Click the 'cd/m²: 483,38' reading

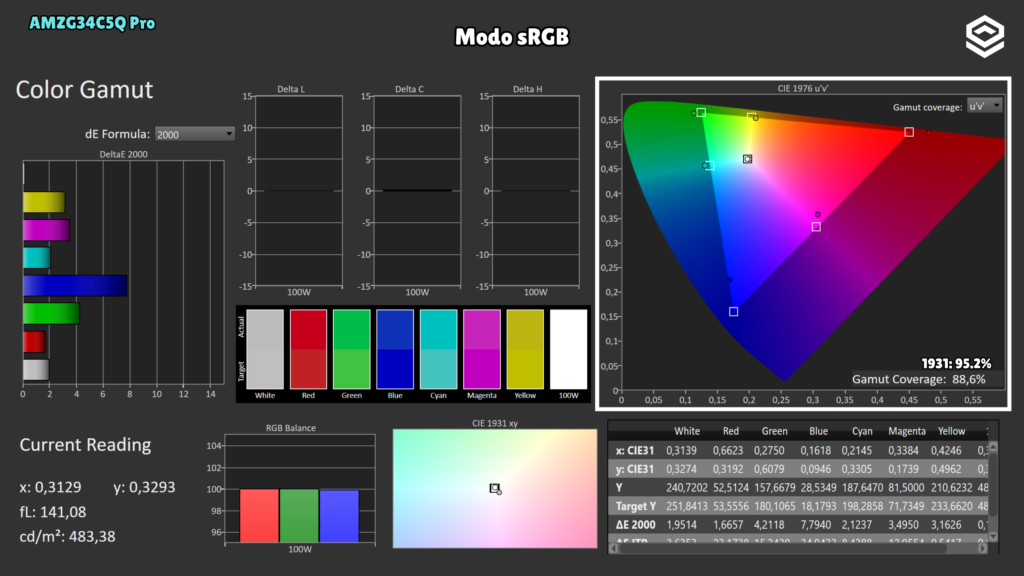pos(67,537)
